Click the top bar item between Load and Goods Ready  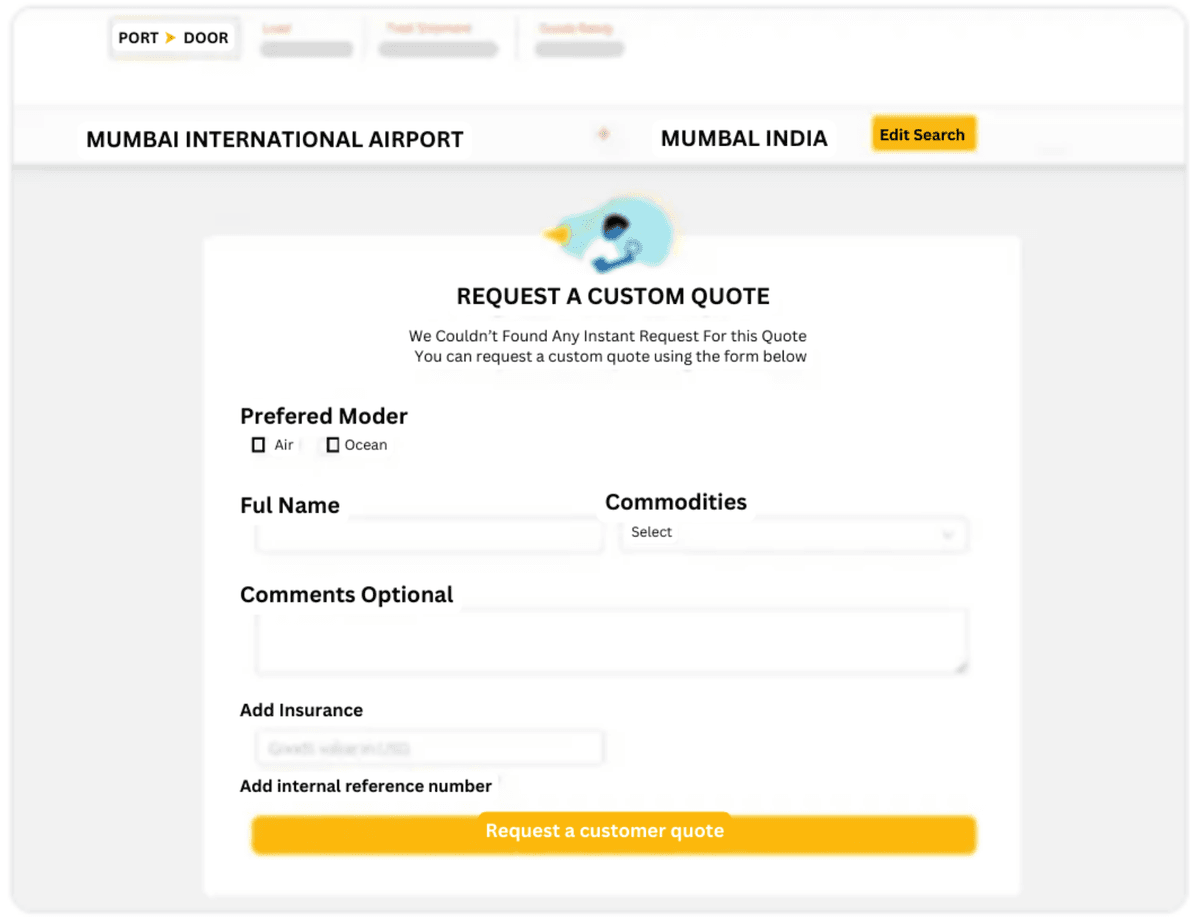pyautogui.click(x=437, y=41)
